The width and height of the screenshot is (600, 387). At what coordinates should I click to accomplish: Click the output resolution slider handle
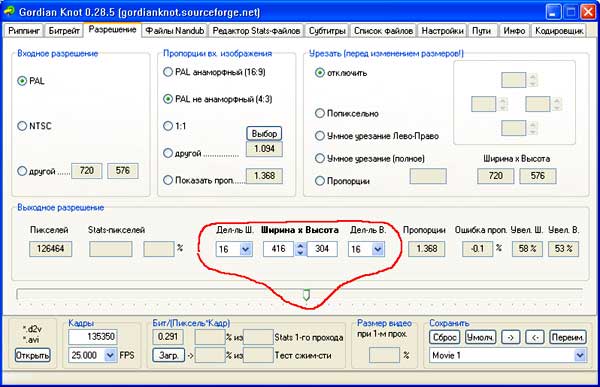pyautogui.click(x=306, y=295)
